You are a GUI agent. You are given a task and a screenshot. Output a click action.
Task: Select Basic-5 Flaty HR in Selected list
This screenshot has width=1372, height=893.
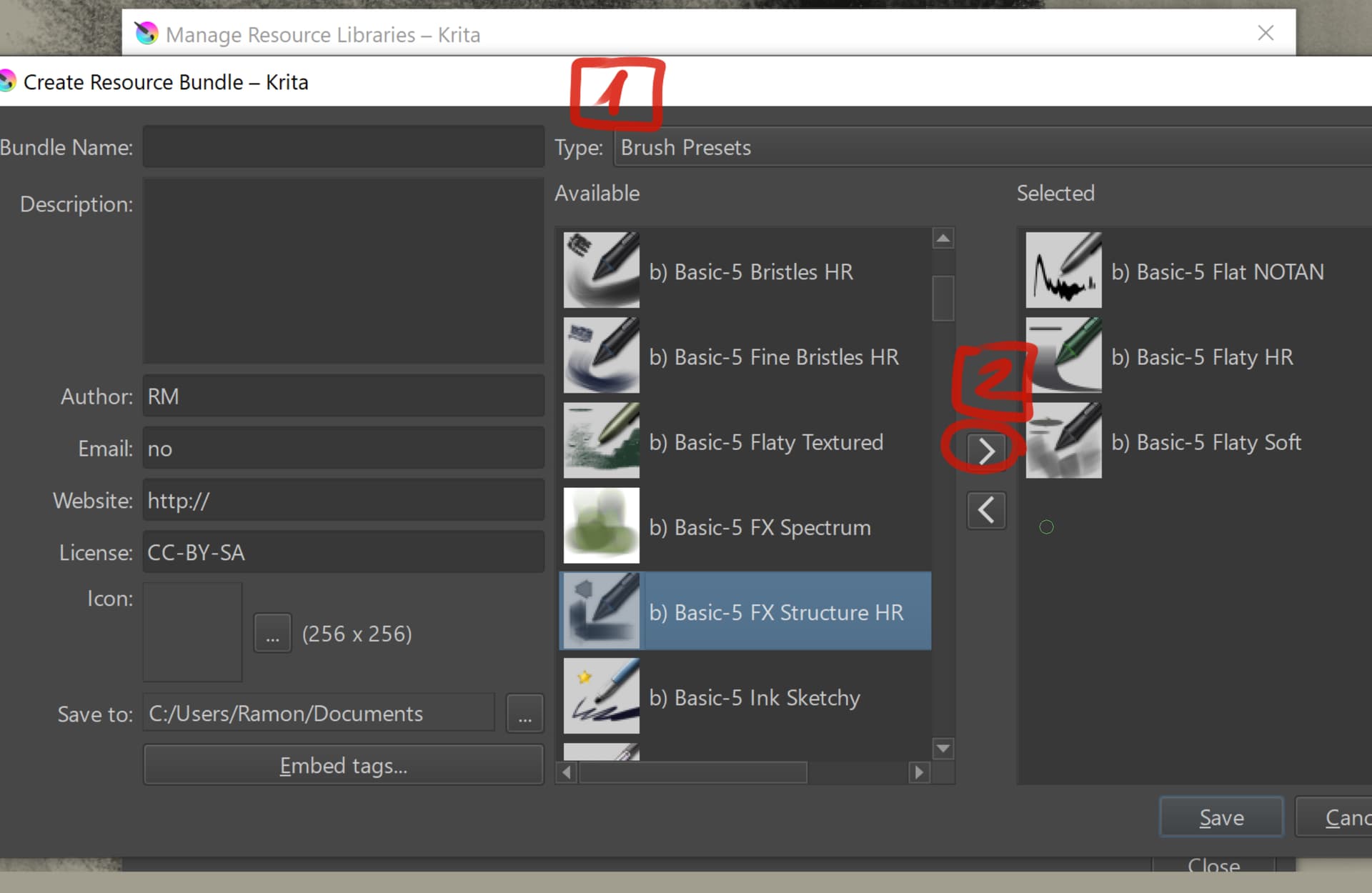[1202, 356]
